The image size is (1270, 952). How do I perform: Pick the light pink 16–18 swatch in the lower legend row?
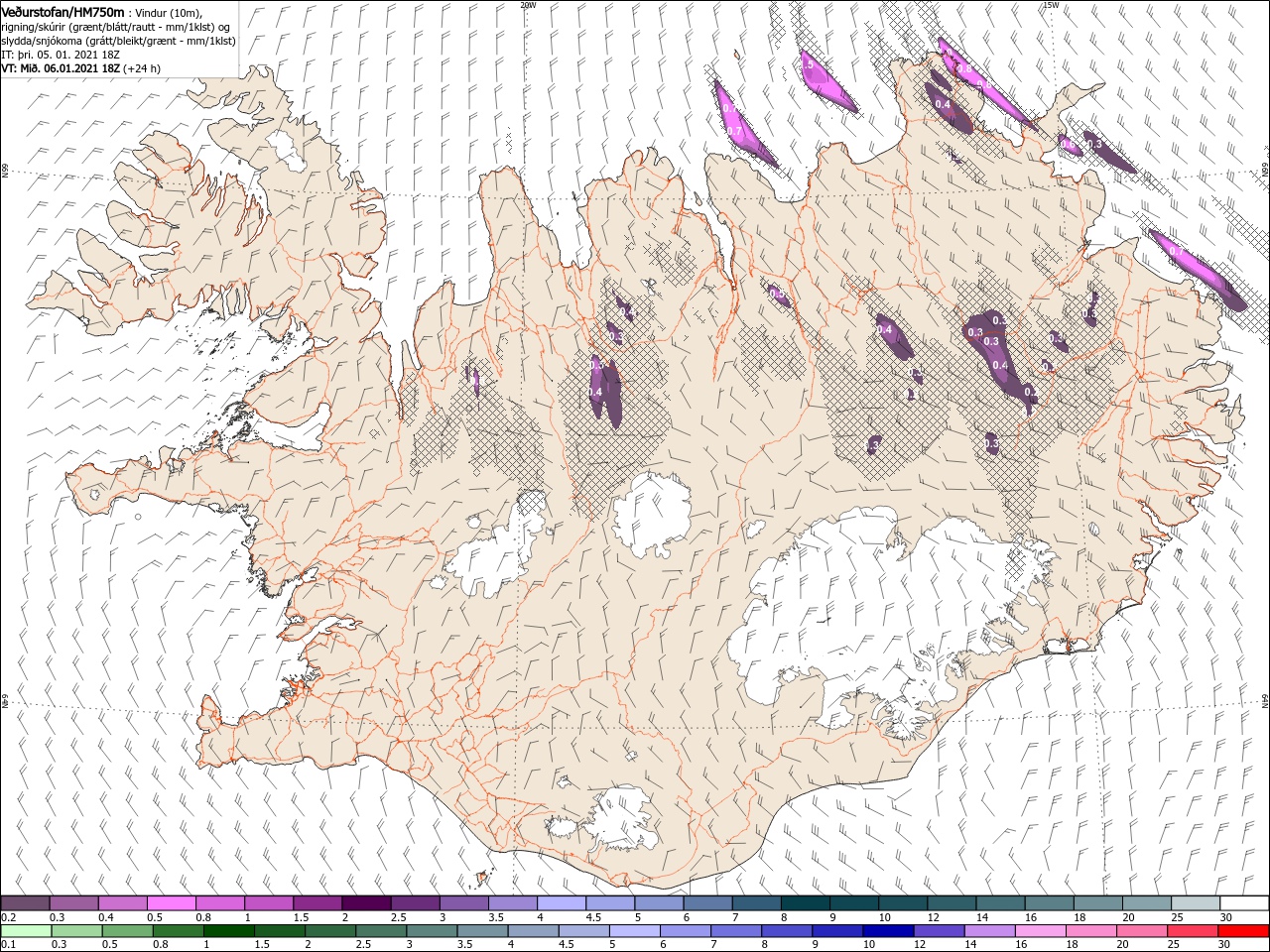point(1041,931)
